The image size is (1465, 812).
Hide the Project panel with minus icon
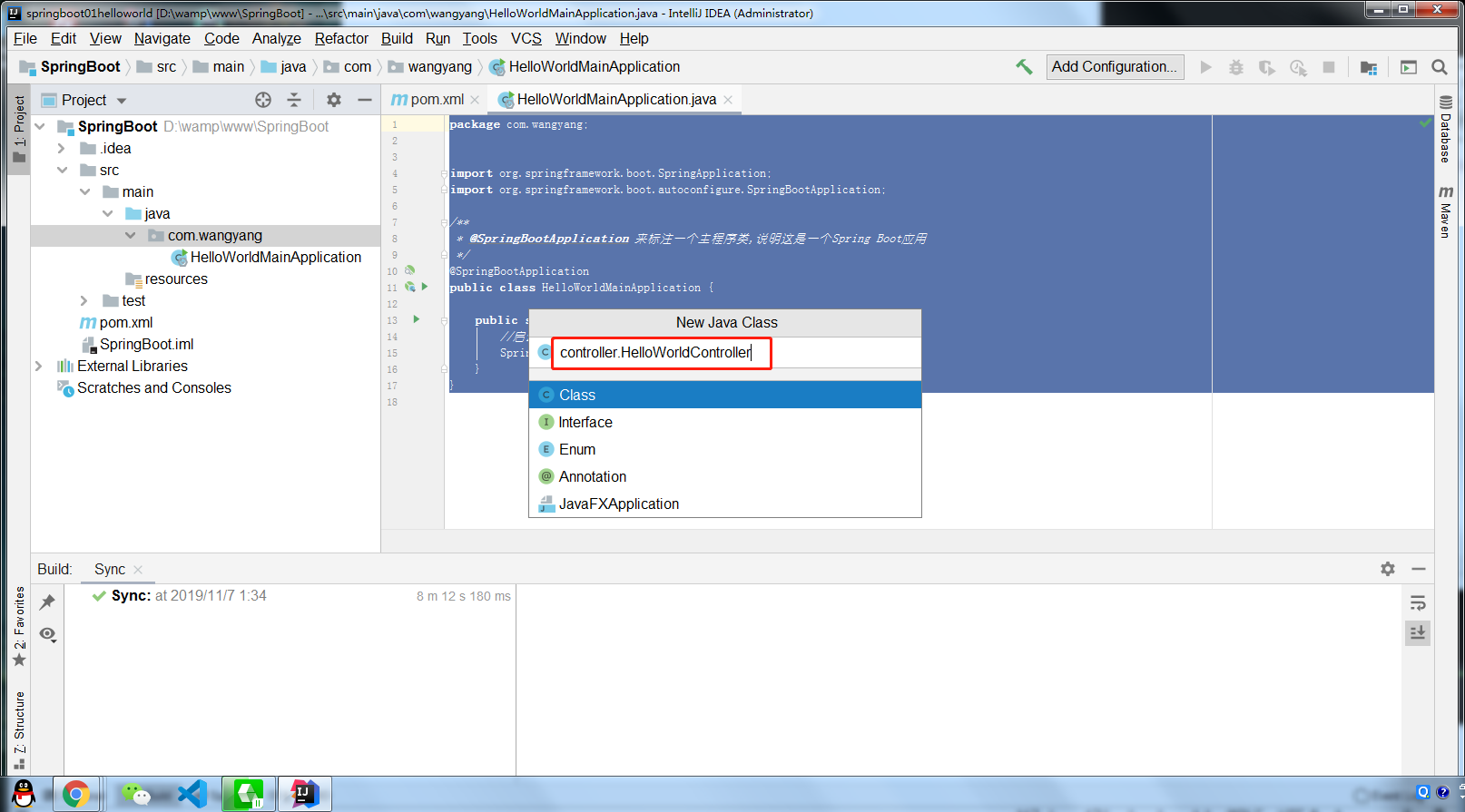pos(365,100)
